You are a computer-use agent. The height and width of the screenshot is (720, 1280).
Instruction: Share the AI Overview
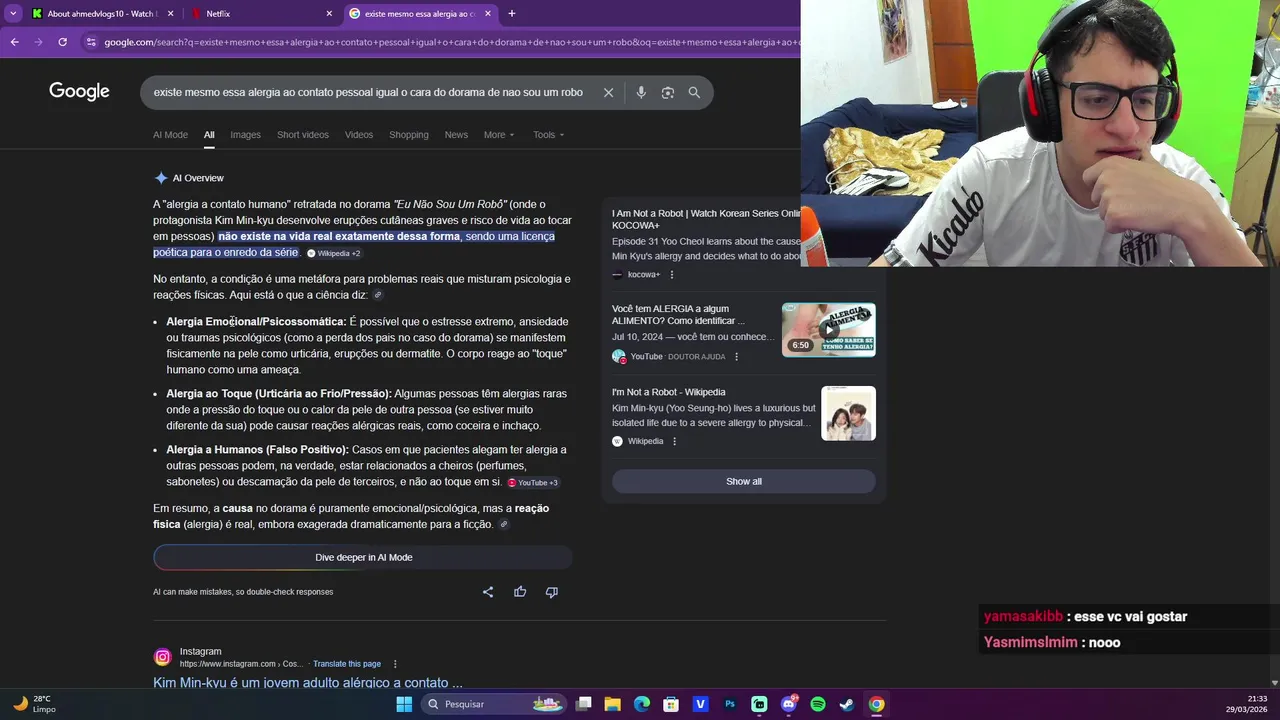coord(488,592)
